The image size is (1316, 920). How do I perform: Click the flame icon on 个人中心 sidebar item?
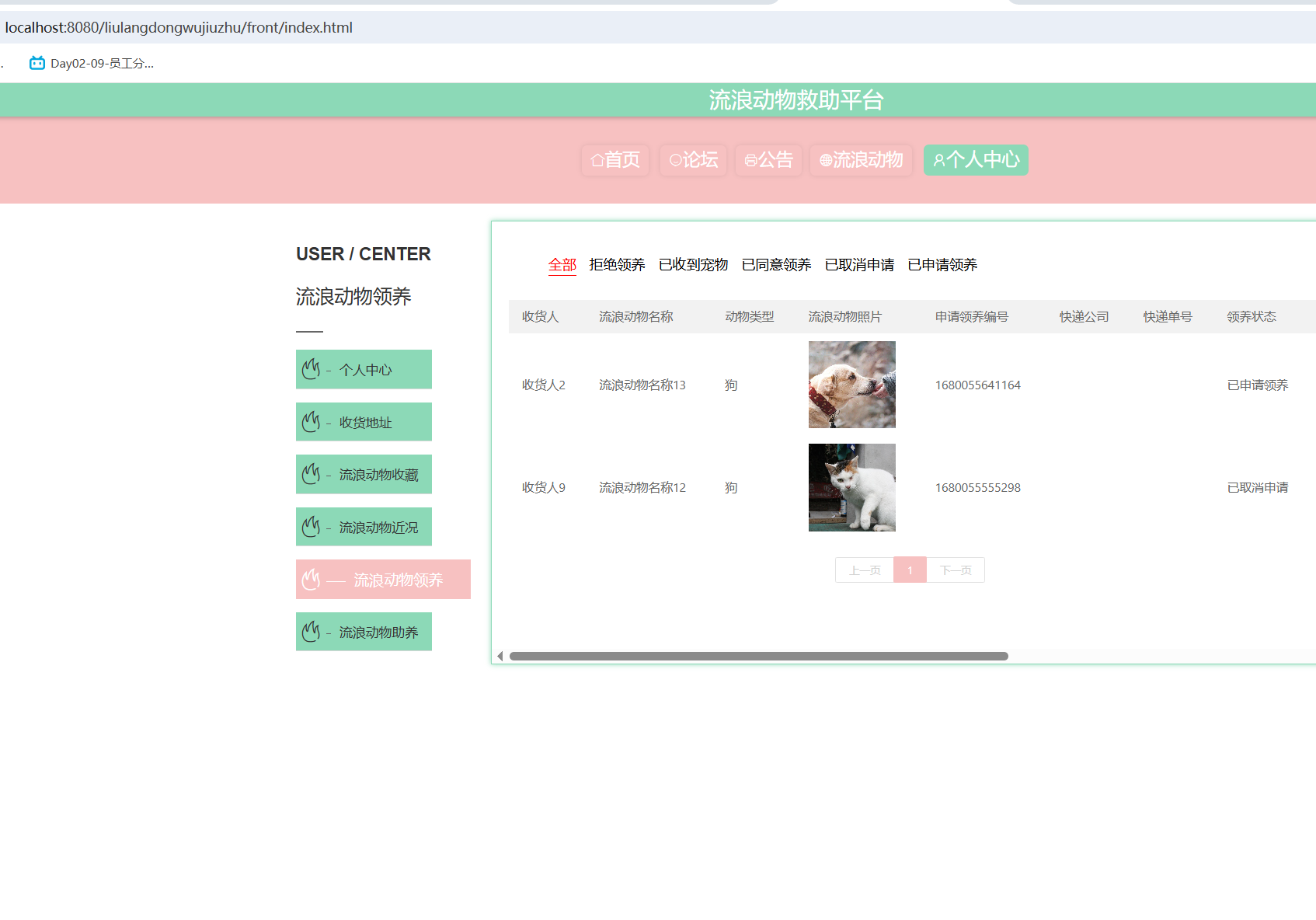click(x=311, y=369)
